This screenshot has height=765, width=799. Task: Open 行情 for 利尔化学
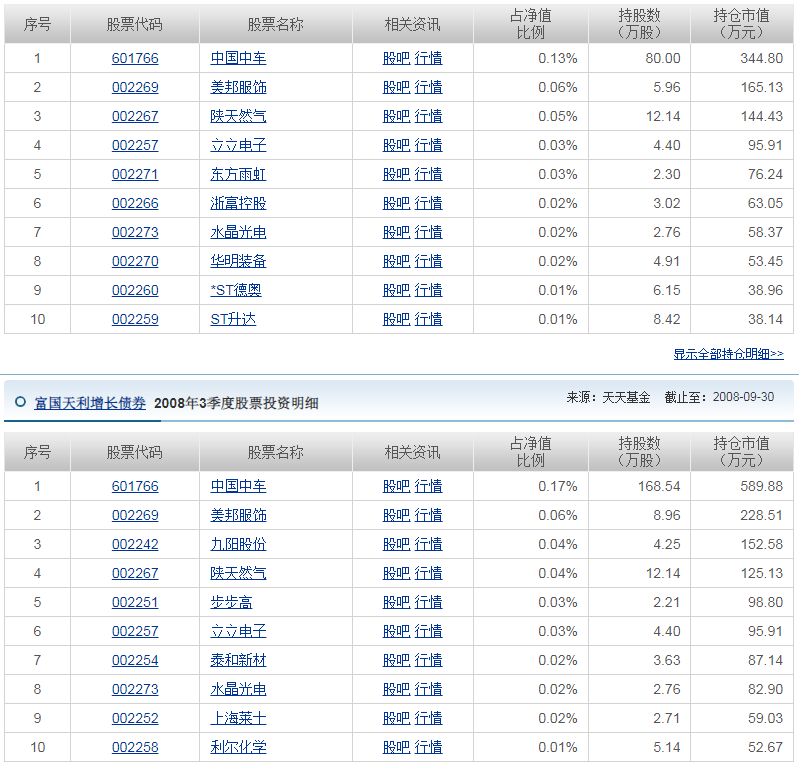(x=429, y=748)
